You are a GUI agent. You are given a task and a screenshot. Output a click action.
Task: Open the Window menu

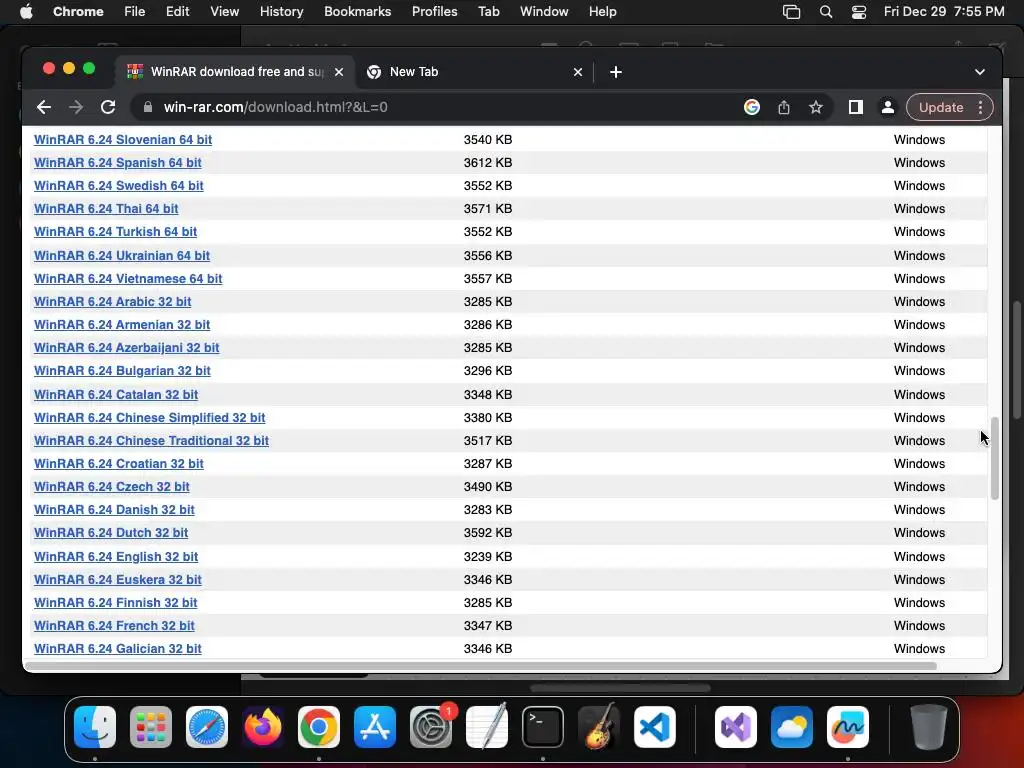544,12
